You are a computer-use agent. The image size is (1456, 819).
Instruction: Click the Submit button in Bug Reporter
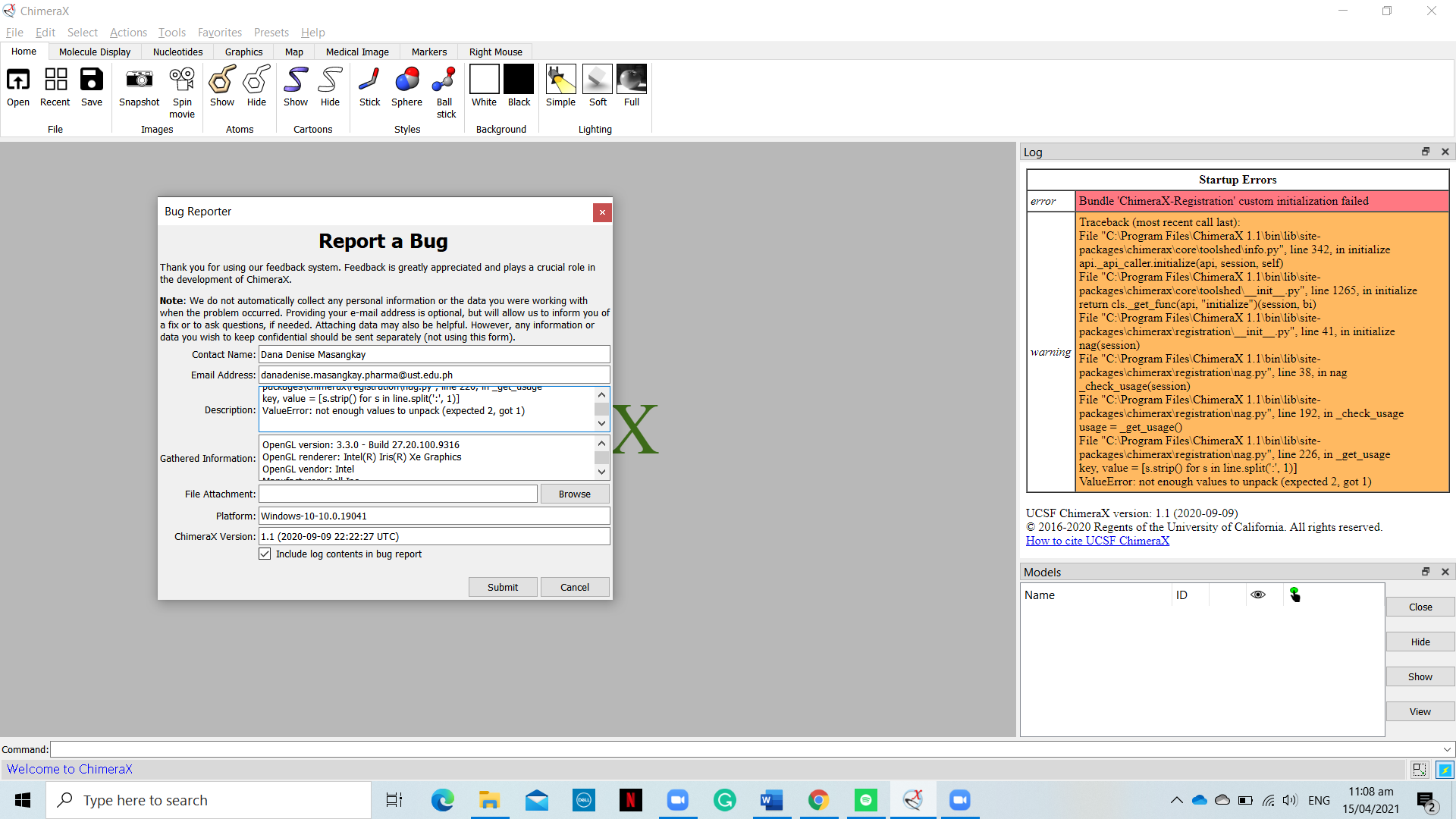[x=503, y=588]
